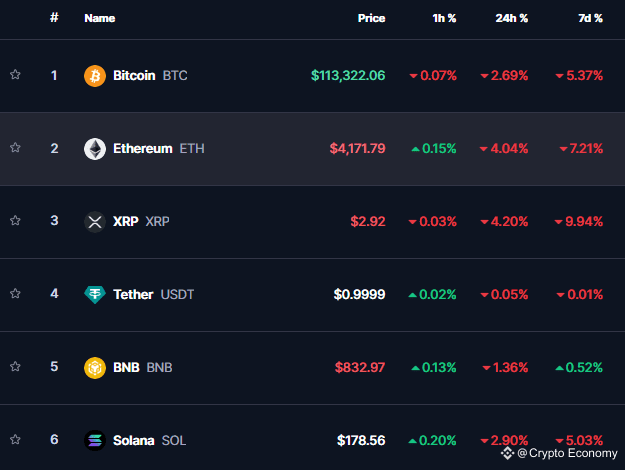Add Bitcoin to watchlist with star
The width and height of the screenshot is (625, 470).
tap(15, 75)
